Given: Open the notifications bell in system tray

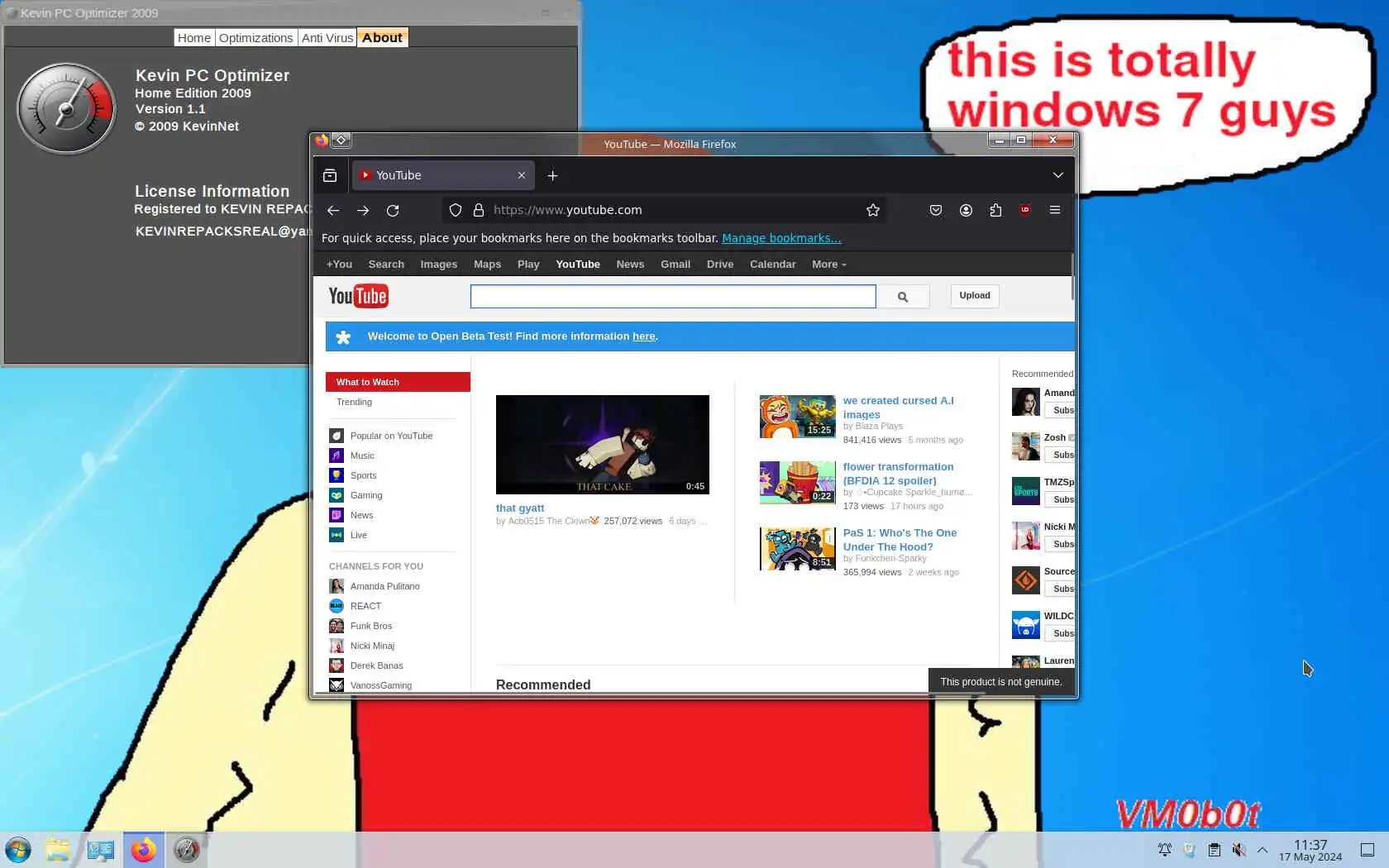Looking at the screenshot, I should (1165, 850).
